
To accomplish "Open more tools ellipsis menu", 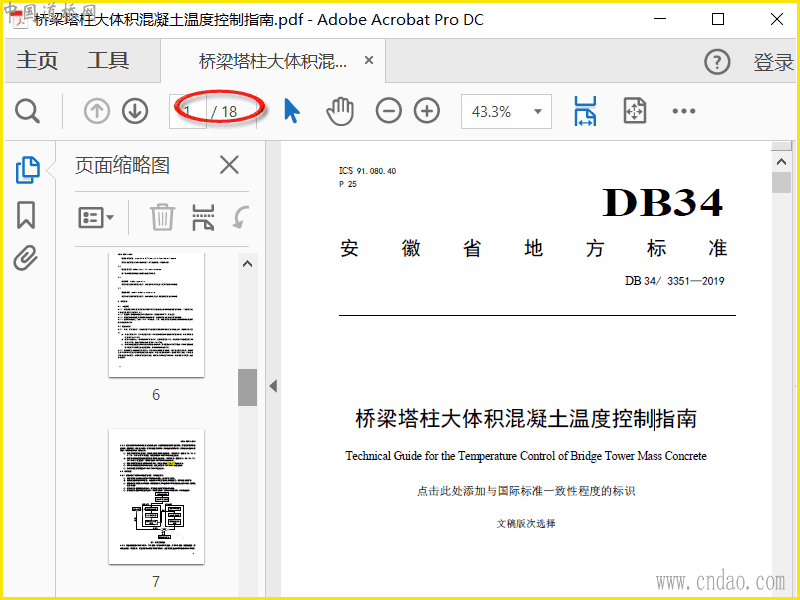I will 684,111.
